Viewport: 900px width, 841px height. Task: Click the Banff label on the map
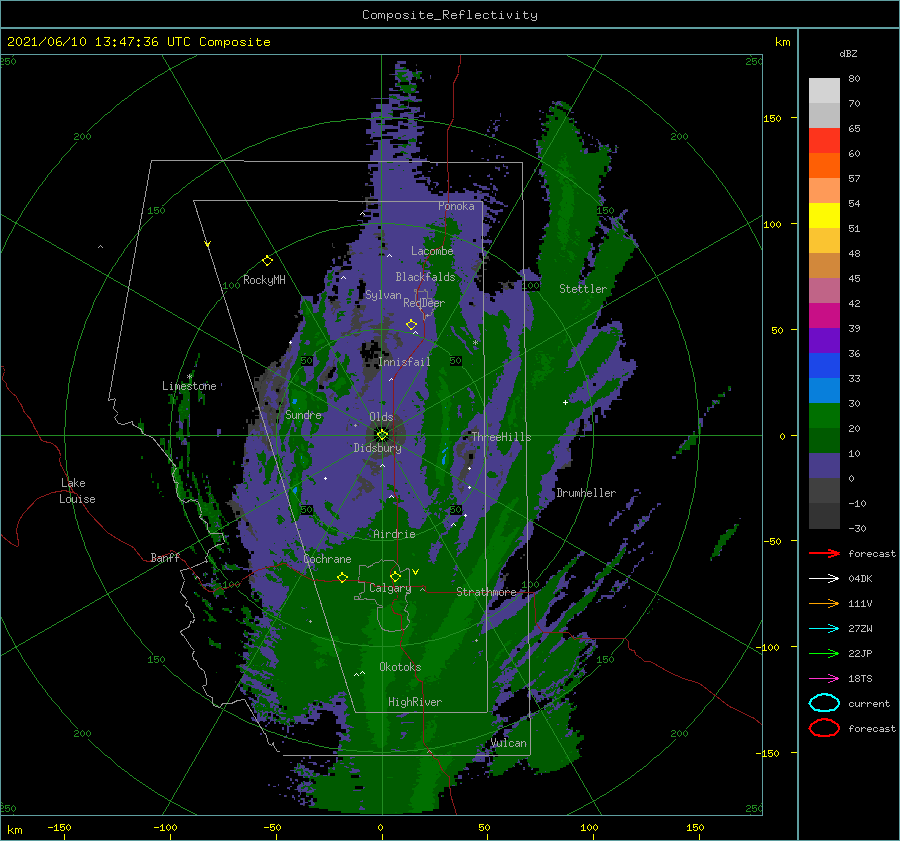[165, 557]
